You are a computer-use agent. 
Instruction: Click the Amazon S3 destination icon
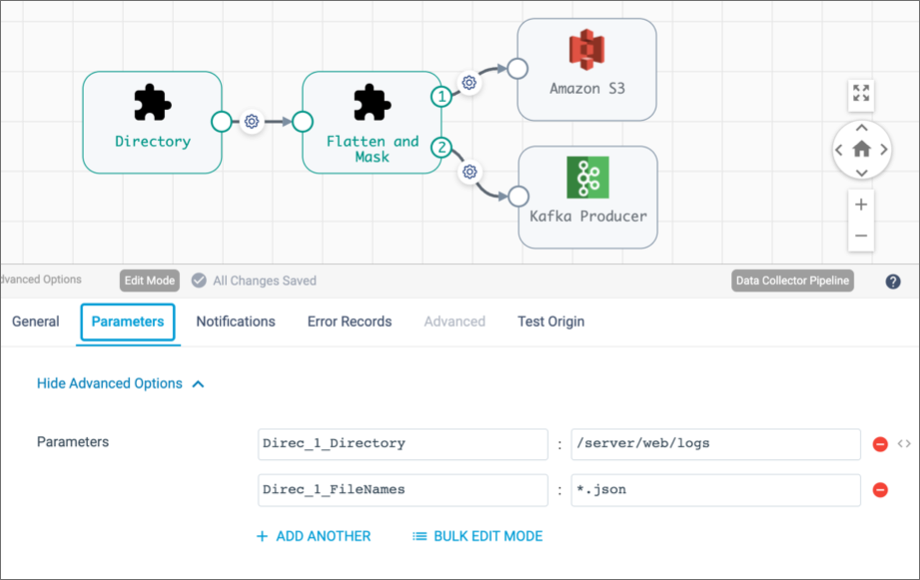click(x=587, y=49)
